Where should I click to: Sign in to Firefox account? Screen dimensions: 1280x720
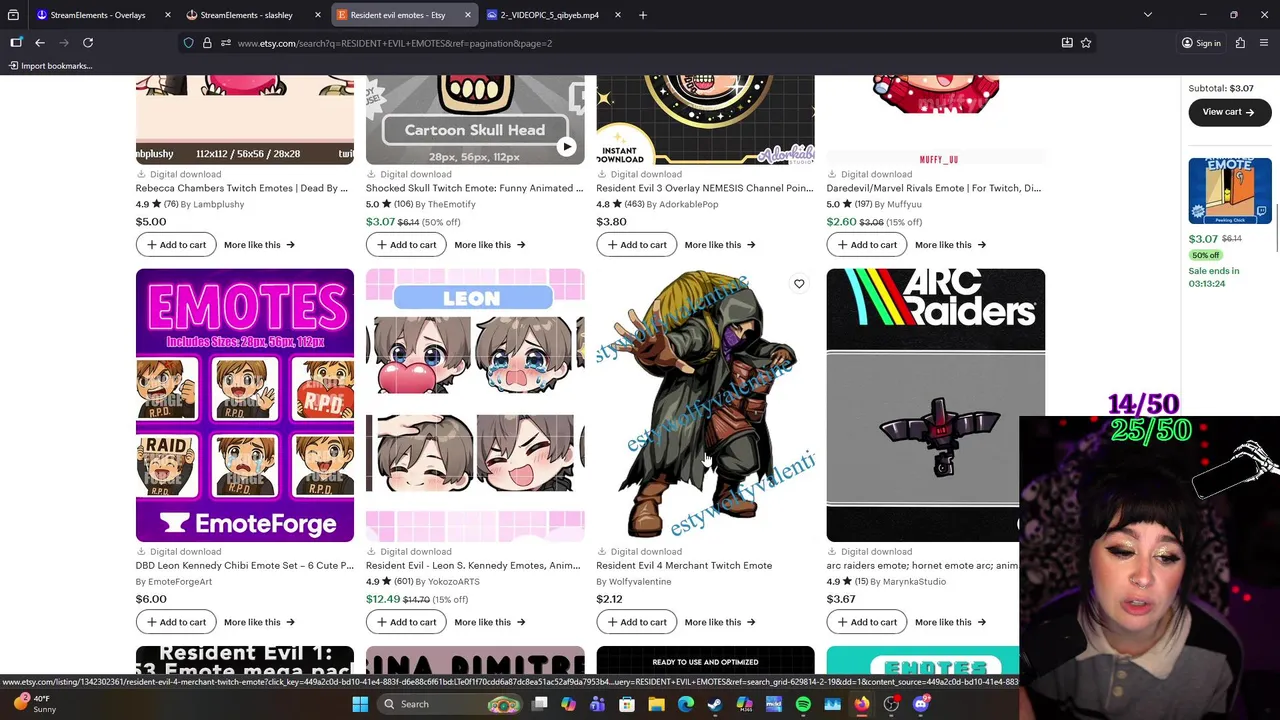[x=1200, y=43]
